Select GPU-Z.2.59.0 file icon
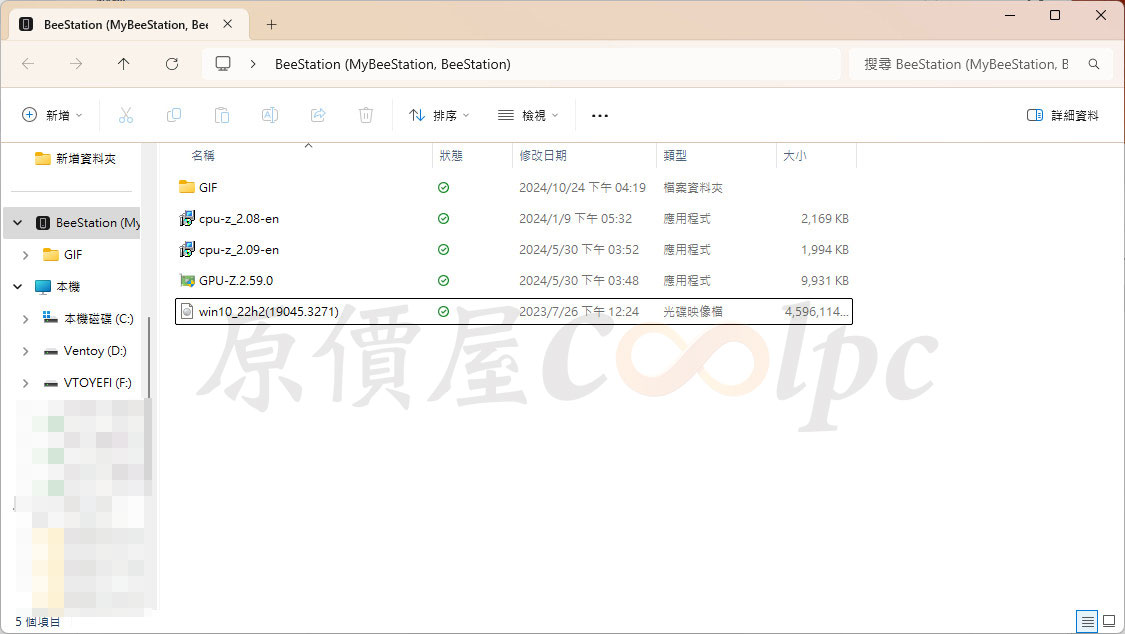This screenshot has height=634, width=1125. click(x=187, y=280)
